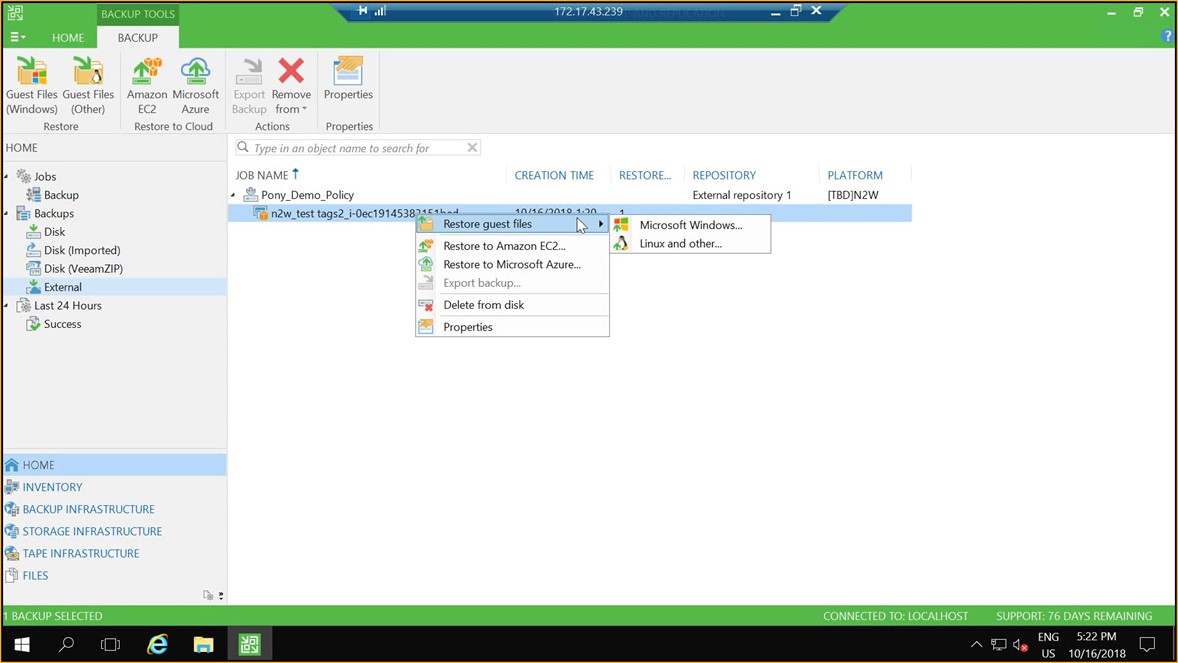
Task: Click Veeam app taskbar icon
Action: point(249,644)
